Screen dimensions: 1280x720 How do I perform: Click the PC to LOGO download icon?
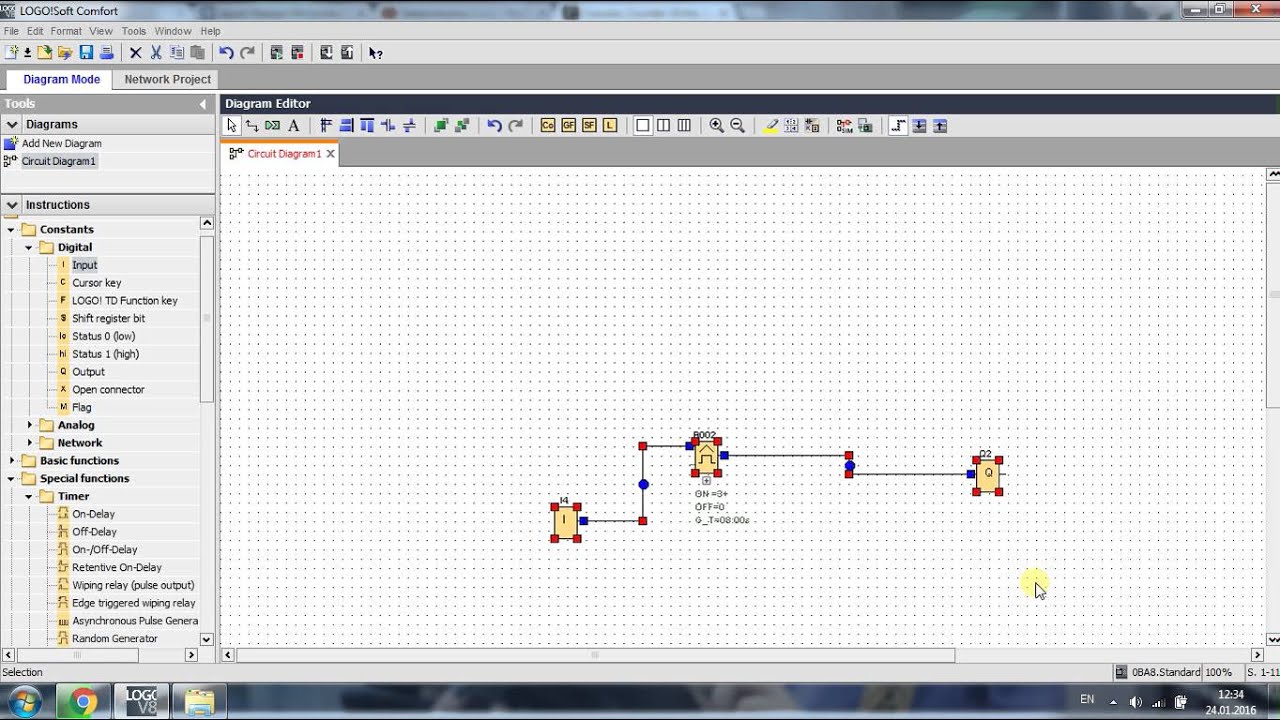[x=326, y=52]
